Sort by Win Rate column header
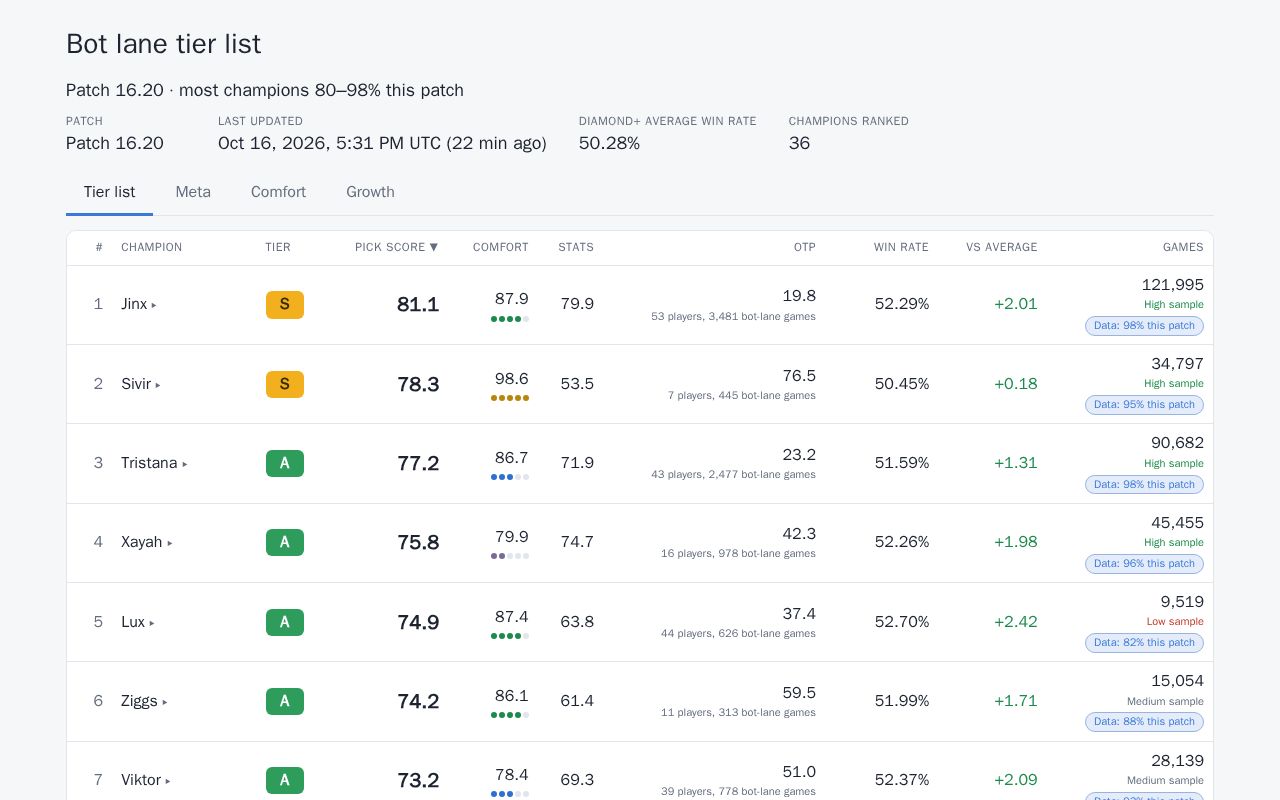The height and width of the screenshot is (800, 1280). pyautogui.click(x=901, y=247)
